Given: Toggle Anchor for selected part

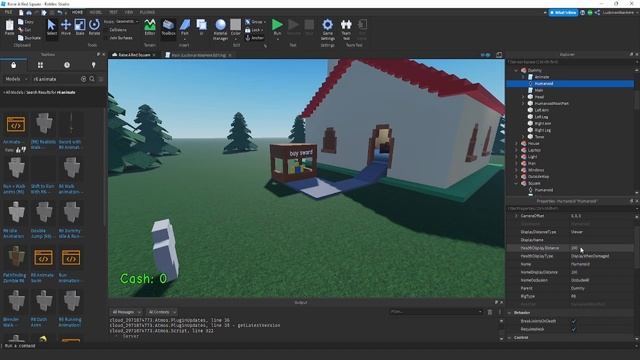Looking at the screenshot, I should (255, 38).
